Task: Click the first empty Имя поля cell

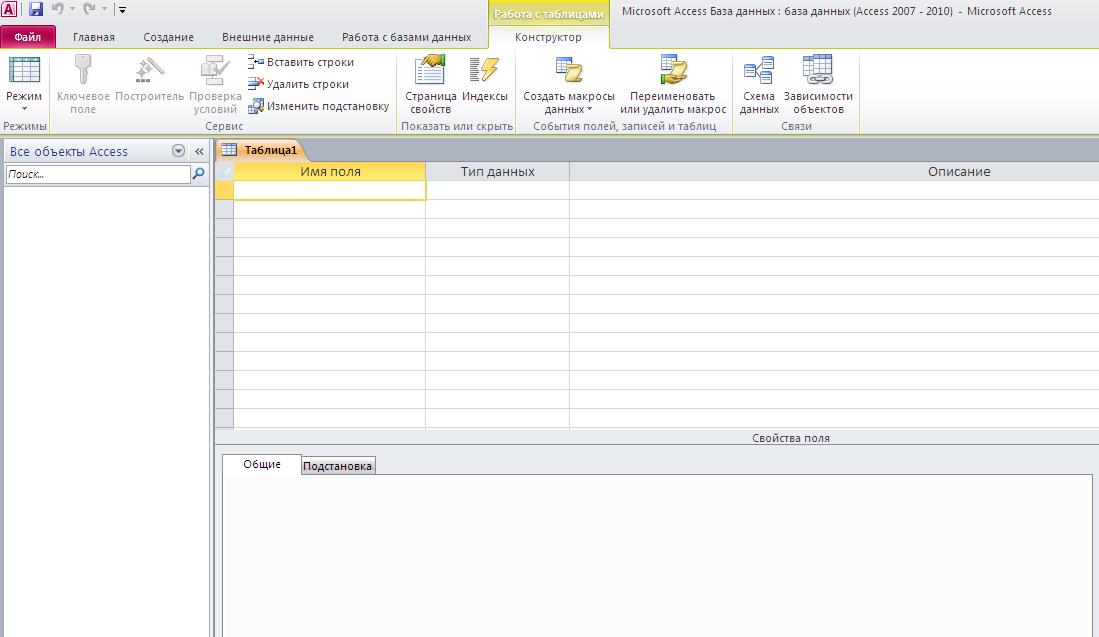Action: [329, 190]
